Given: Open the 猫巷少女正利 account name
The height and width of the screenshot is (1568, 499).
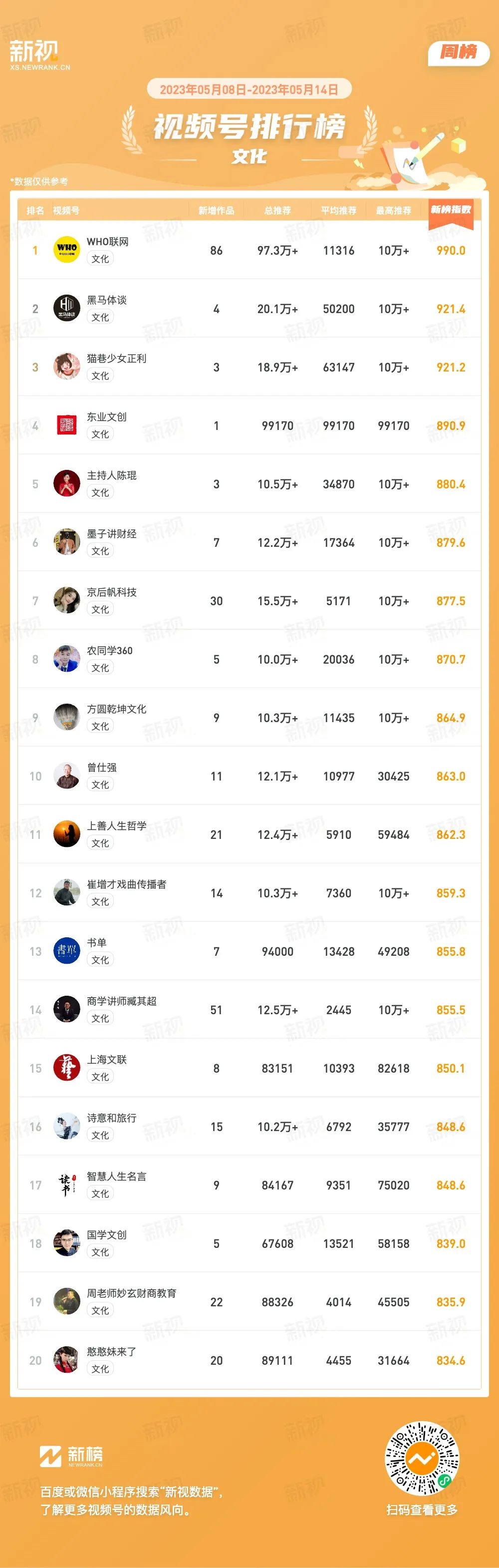Looking at the screenshot, I should pos(116,359).
